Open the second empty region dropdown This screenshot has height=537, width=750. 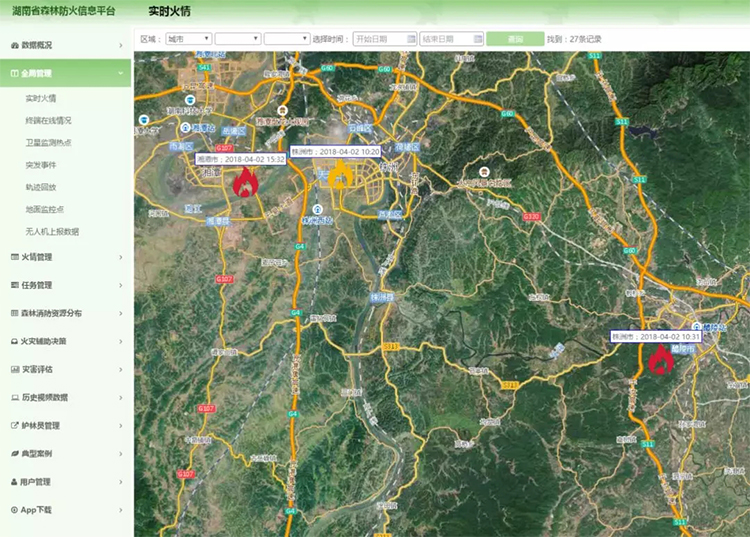(237, 39)
